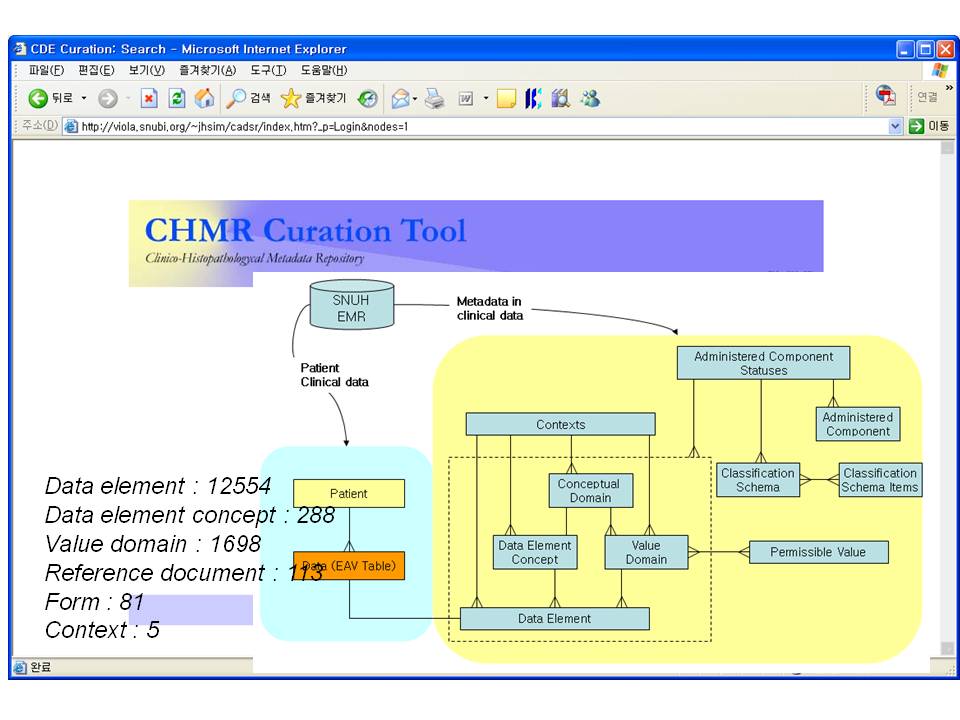Screen dimensions: 960x720
Task: Click the CHMR Curation Tool banner title
Action: coord(305,231)
